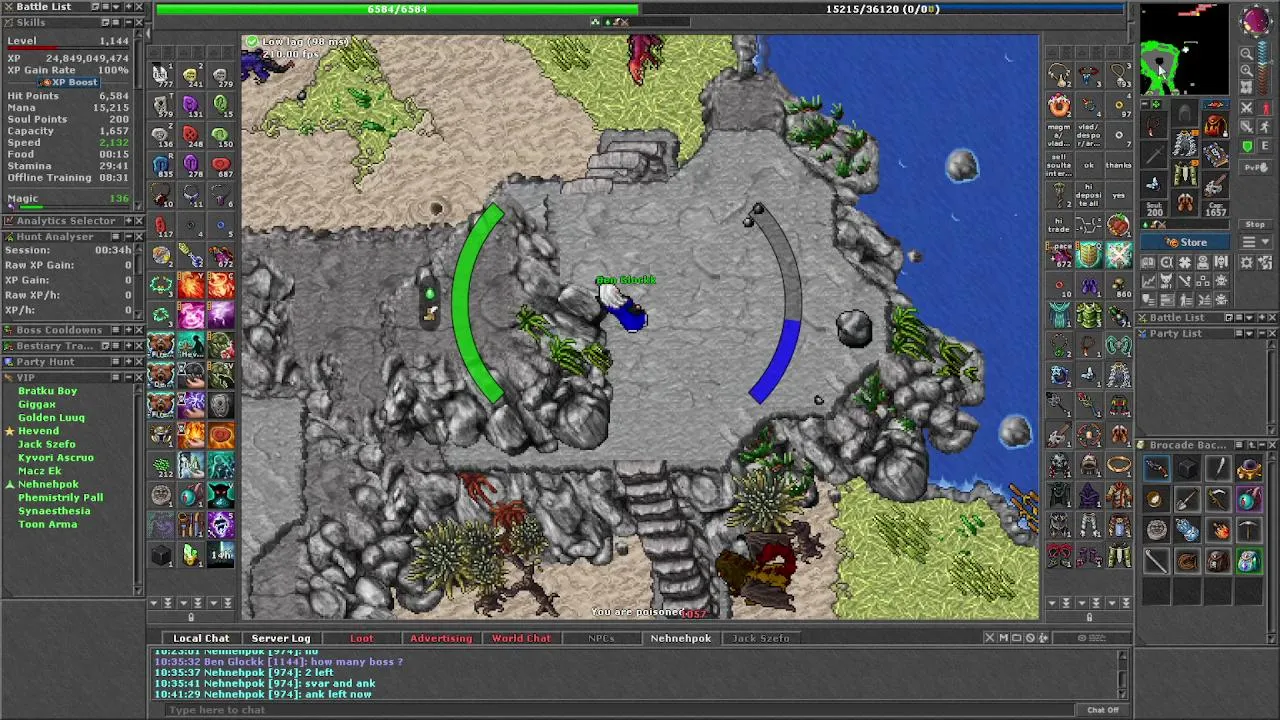Click the shovel in Brocade Backpack
This screenshot has height=720, width=1280.
pyautogui.click(x=1186, y=500)
